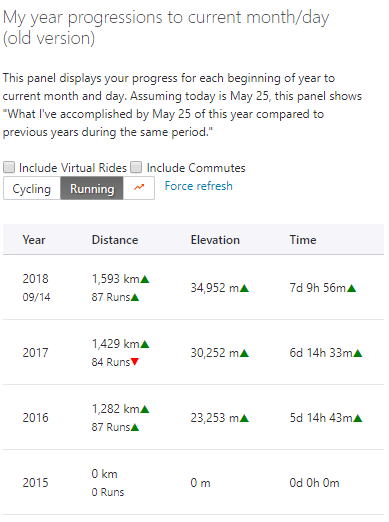Image resolution: width=389 pixels, height=522 pixels.
Task: Click green arrow next to 30,252 m
Action: point(244,353)
